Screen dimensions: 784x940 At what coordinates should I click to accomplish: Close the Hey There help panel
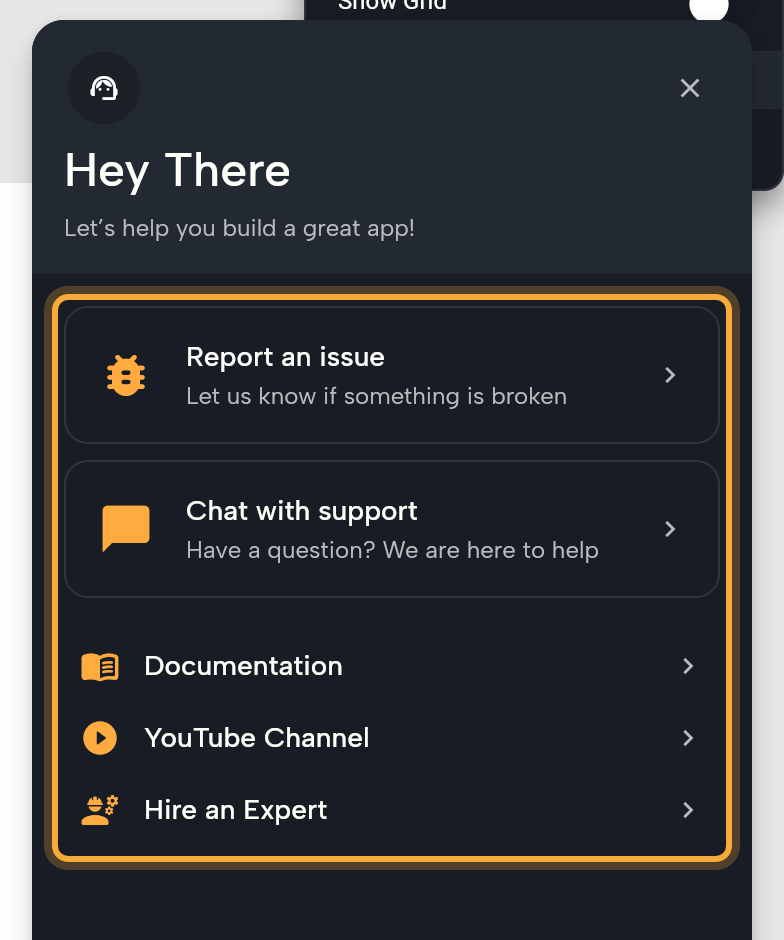pos(690,88)
